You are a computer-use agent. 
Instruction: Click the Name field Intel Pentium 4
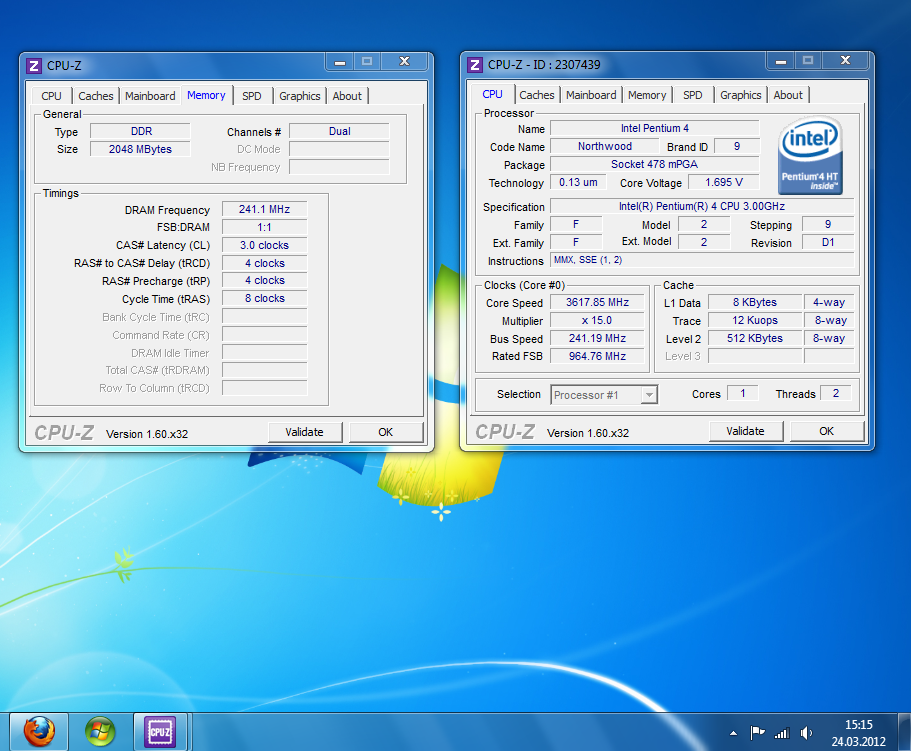tap(655, 128)
